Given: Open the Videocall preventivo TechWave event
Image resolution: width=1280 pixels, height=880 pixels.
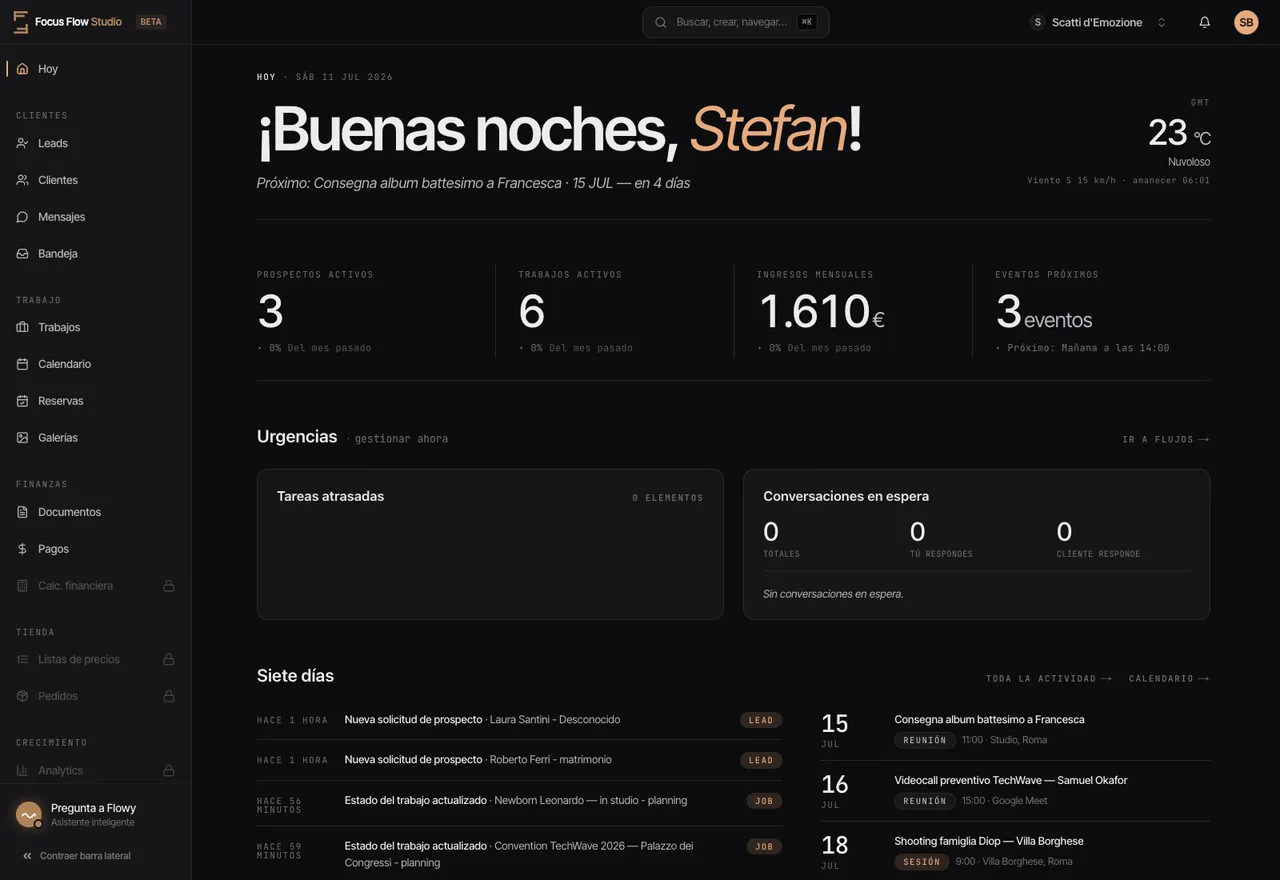Looking at the screenshot, I should tap(1015, 791).
